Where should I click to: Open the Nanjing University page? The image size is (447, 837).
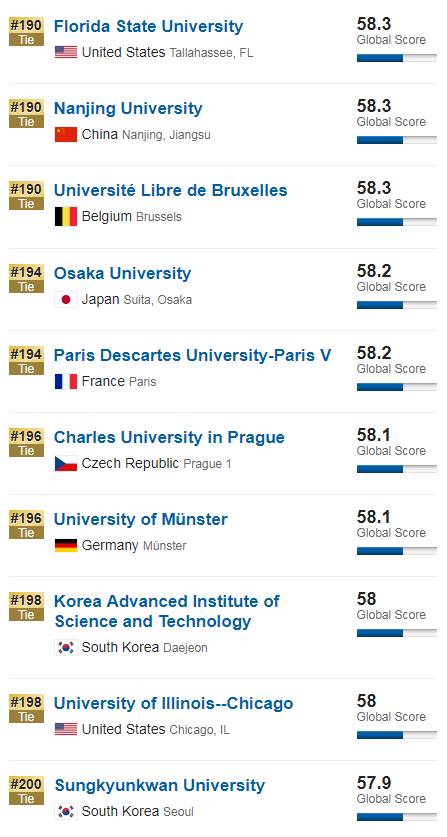(128, 108)
